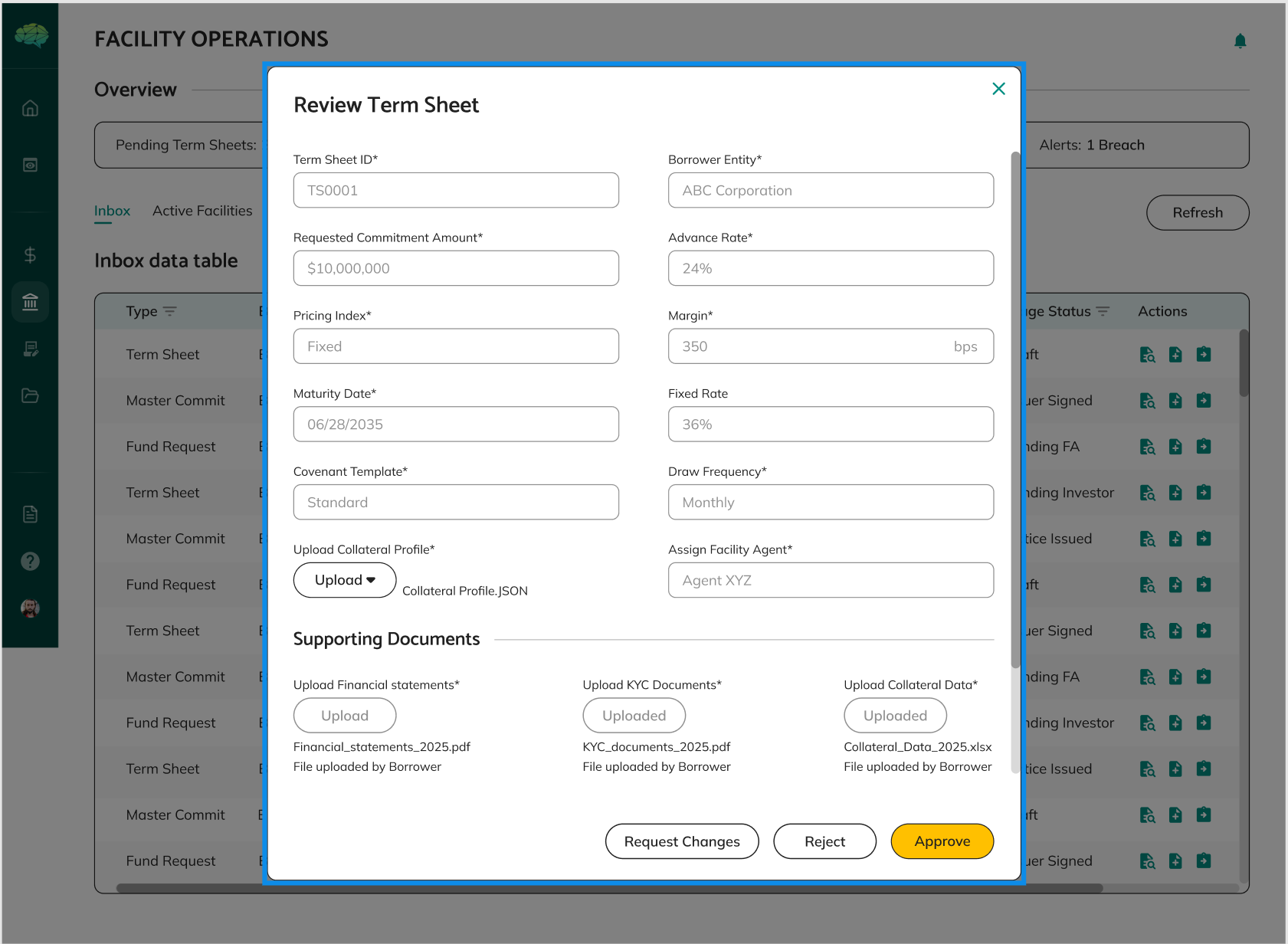Click the notification bell icon

[x=1240, y=41]
